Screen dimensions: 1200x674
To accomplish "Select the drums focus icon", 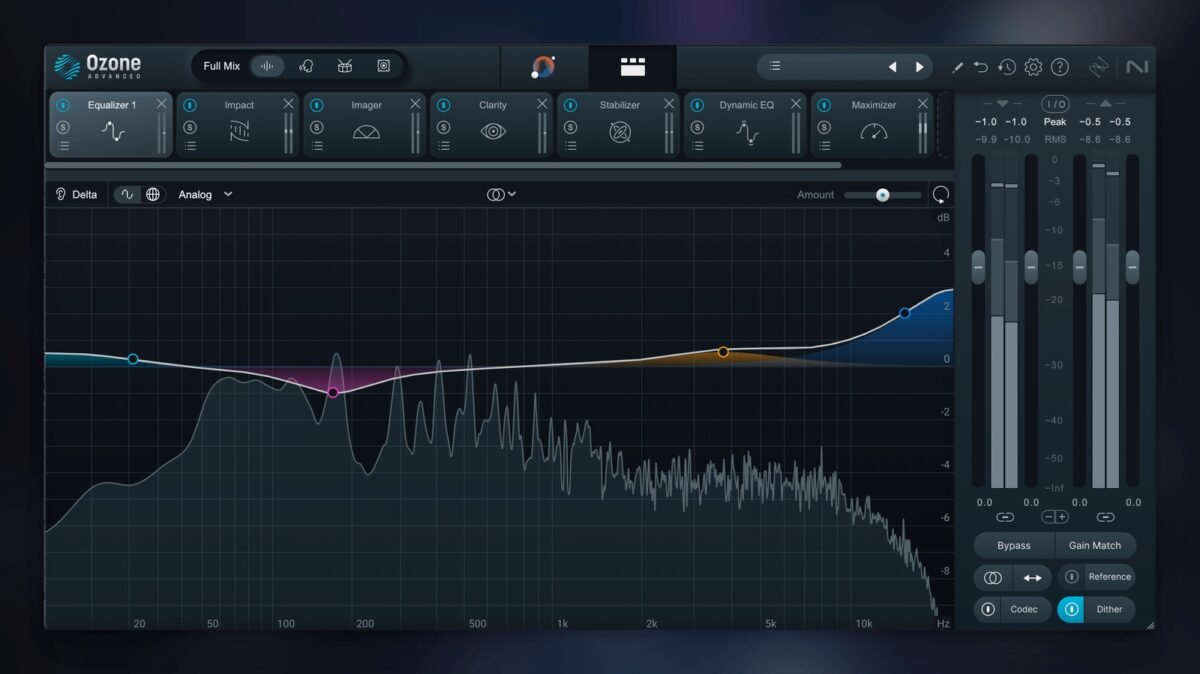I will [x=345, y=66].
